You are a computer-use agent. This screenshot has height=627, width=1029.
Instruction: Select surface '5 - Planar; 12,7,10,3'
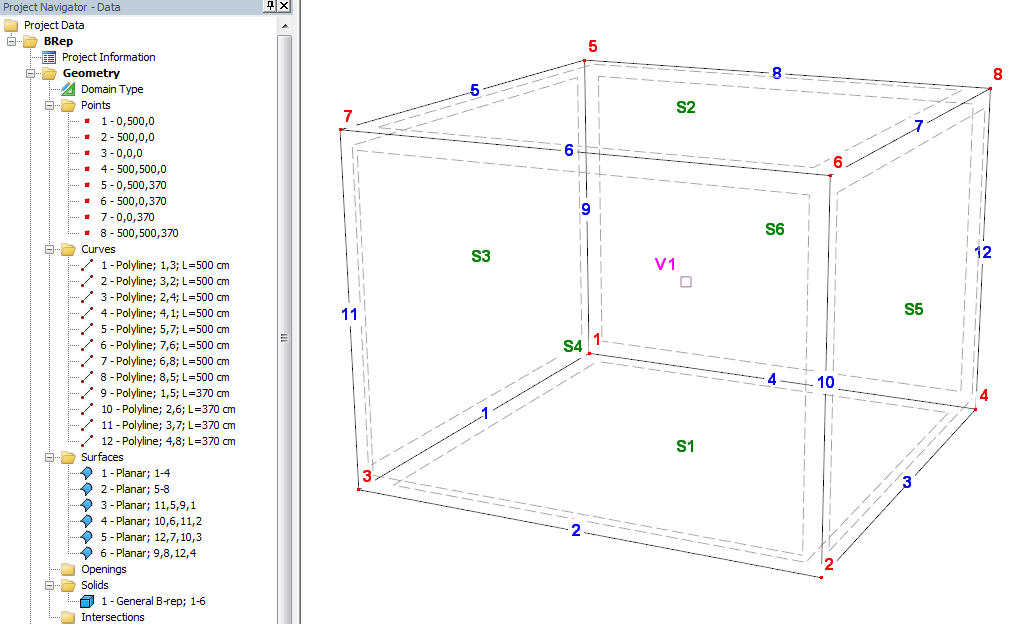pos(151,537)
